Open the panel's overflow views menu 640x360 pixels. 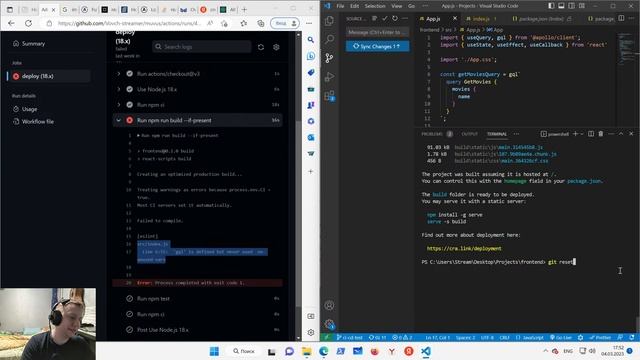(x=516, y=134)
